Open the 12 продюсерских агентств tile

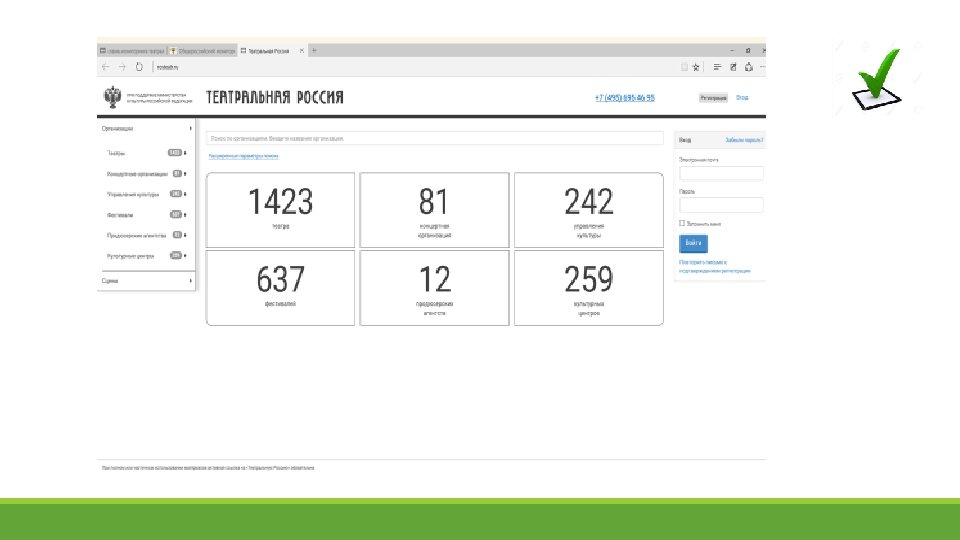pyautogui.click(x=435, y=288)
